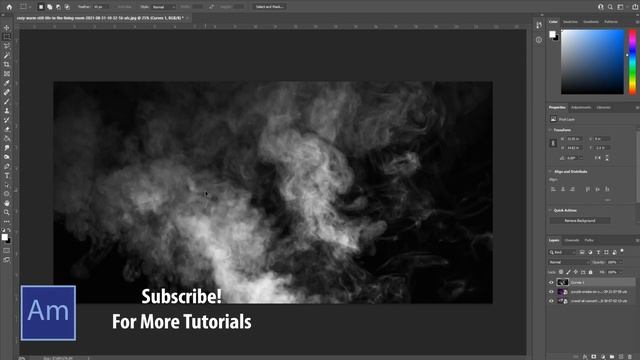Viewport: 640px width, 360px height.
Task: Open the Fill dropdown arrow
Action: coord(621,272)
